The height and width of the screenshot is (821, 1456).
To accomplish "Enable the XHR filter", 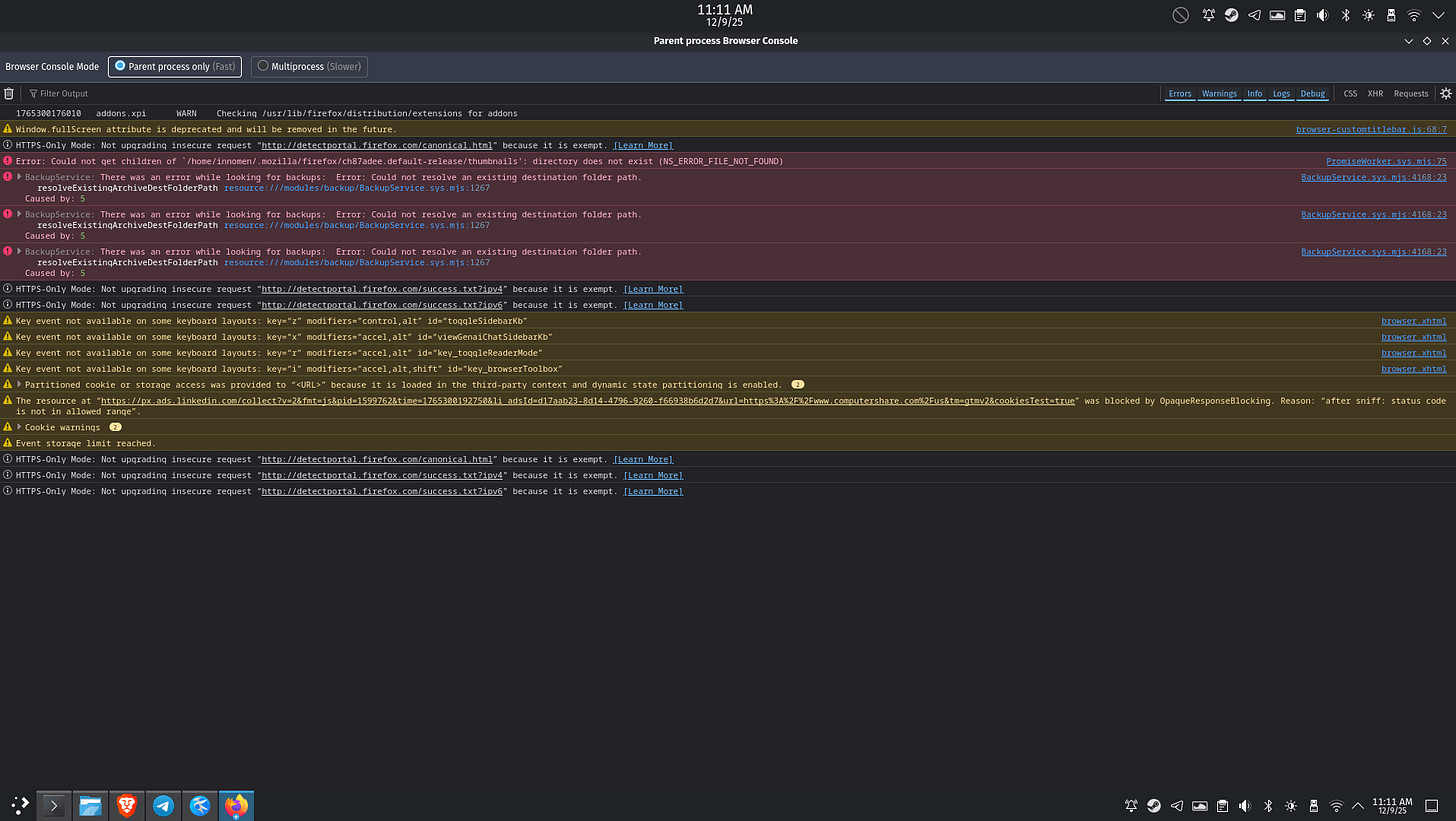I will [x=1375, y=93].
